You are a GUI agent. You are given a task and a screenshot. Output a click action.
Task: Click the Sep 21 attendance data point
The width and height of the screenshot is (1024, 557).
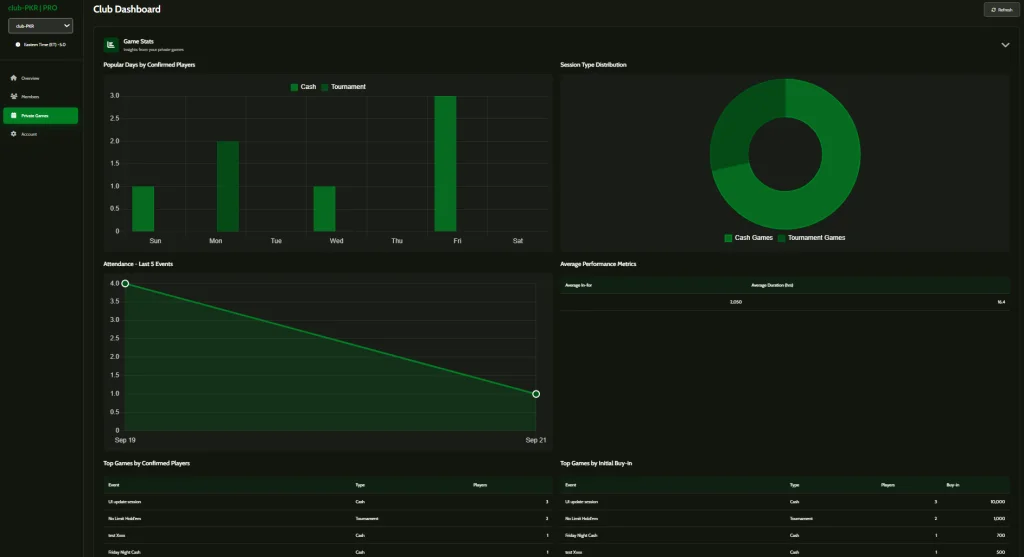point(536,394)
